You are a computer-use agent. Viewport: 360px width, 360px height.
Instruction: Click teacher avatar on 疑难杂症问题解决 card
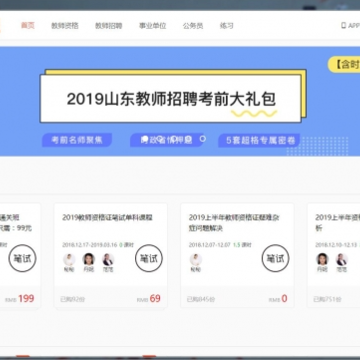[x=196, y=260]
